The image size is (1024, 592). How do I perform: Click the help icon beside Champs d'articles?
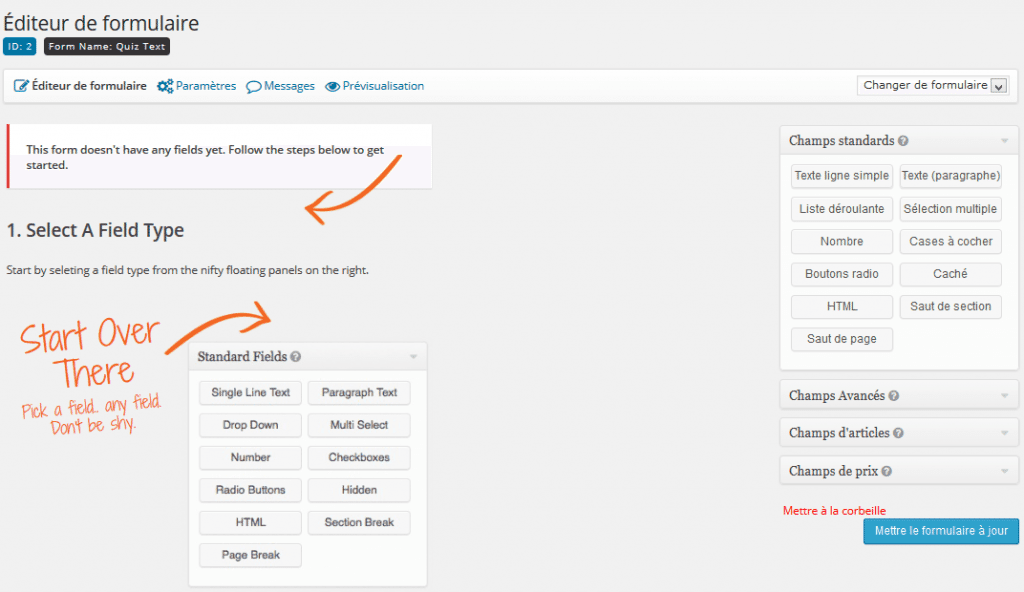coord(898,434)
